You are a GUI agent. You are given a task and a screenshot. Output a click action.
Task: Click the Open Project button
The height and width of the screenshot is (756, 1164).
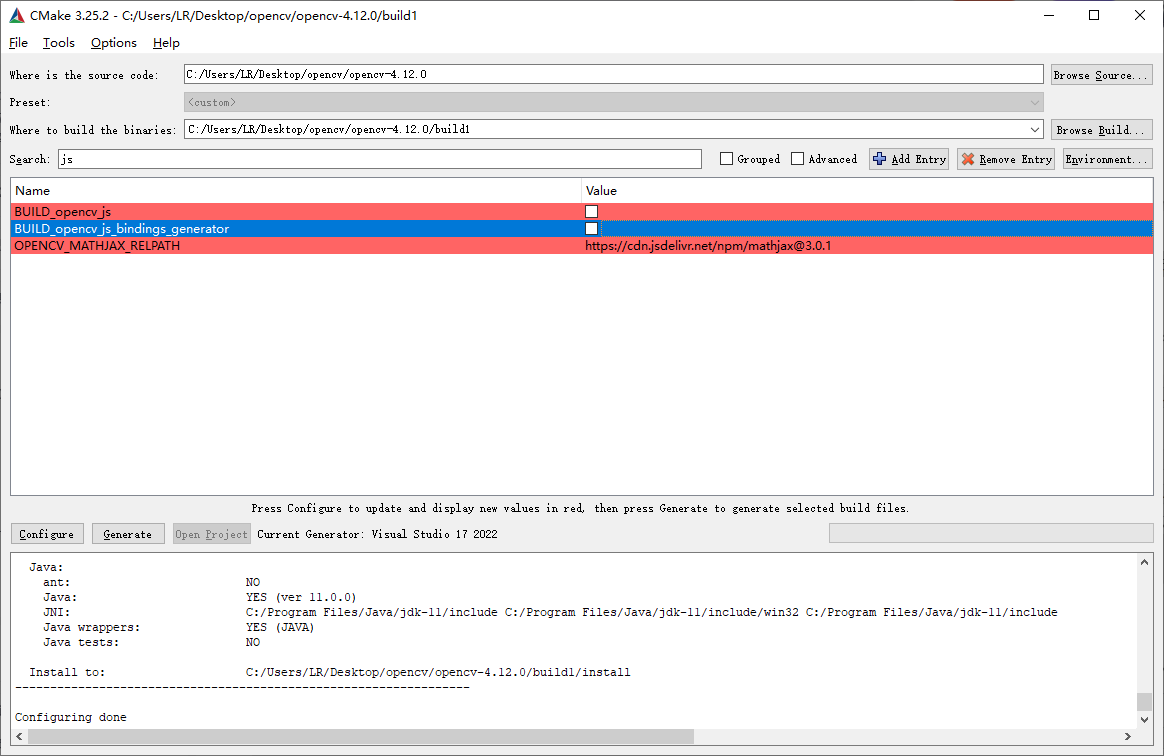212,534
